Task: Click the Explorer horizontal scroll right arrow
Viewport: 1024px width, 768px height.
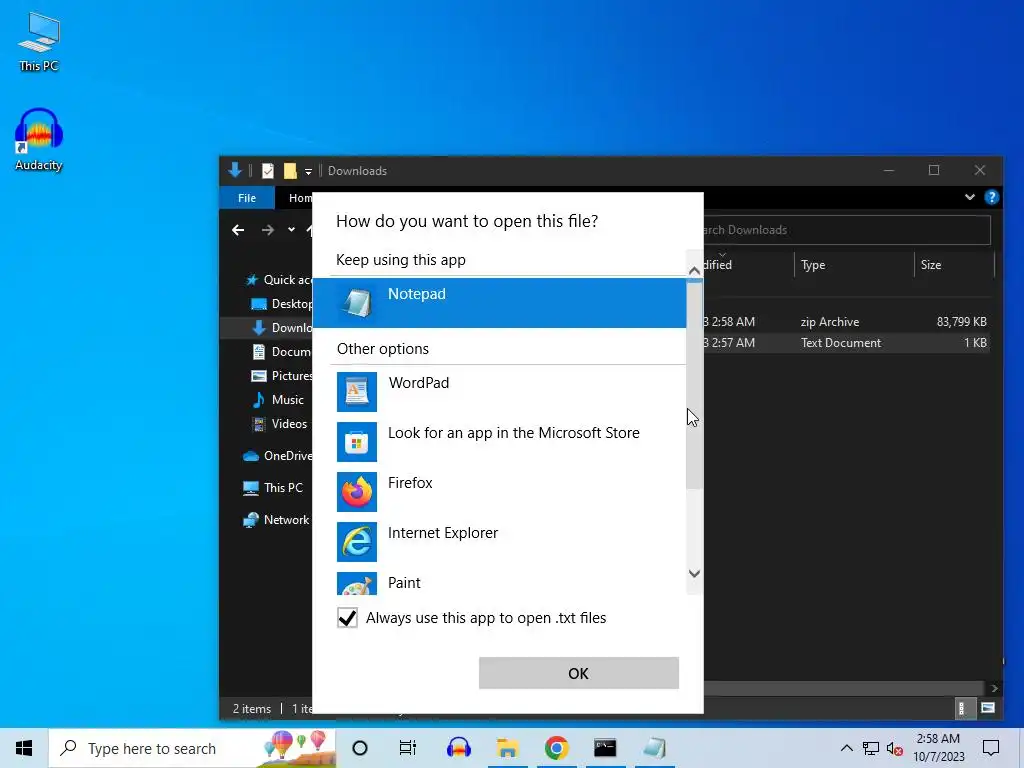Action: coord(994,688)
